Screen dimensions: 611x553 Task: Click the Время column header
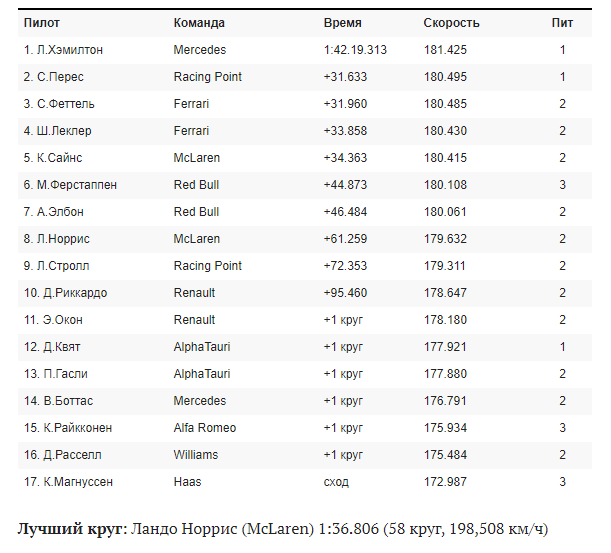point(343,23)
